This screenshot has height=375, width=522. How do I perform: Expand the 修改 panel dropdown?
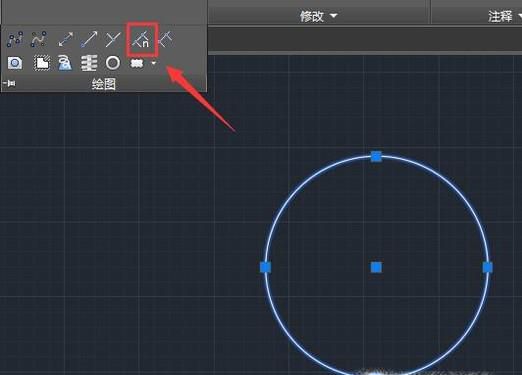[x=334, y=16]
